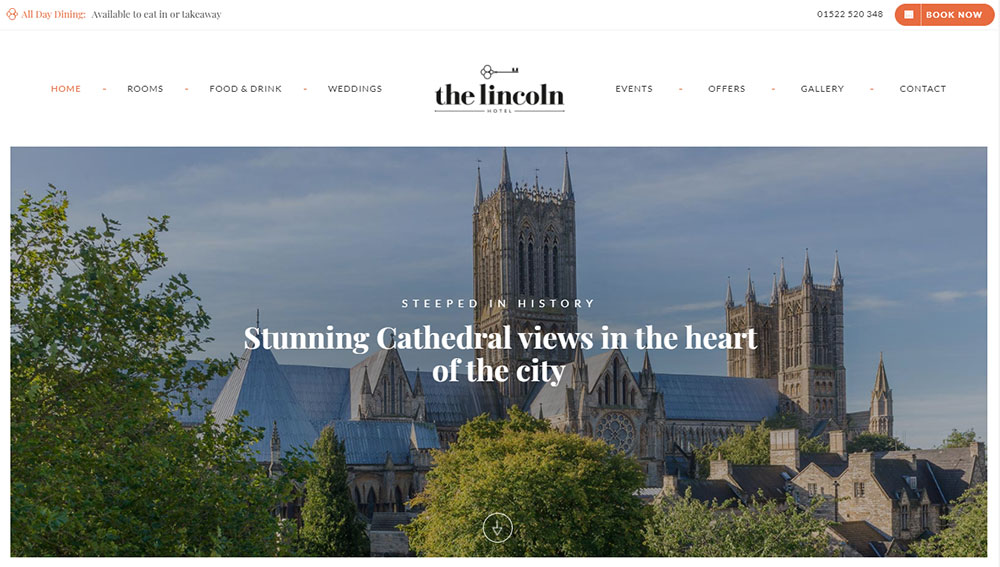Image resolution: width=1000 pixels, height=567 pixels.
Task: Click the Lincoln Hotel logo
Action: pos(499,90)
